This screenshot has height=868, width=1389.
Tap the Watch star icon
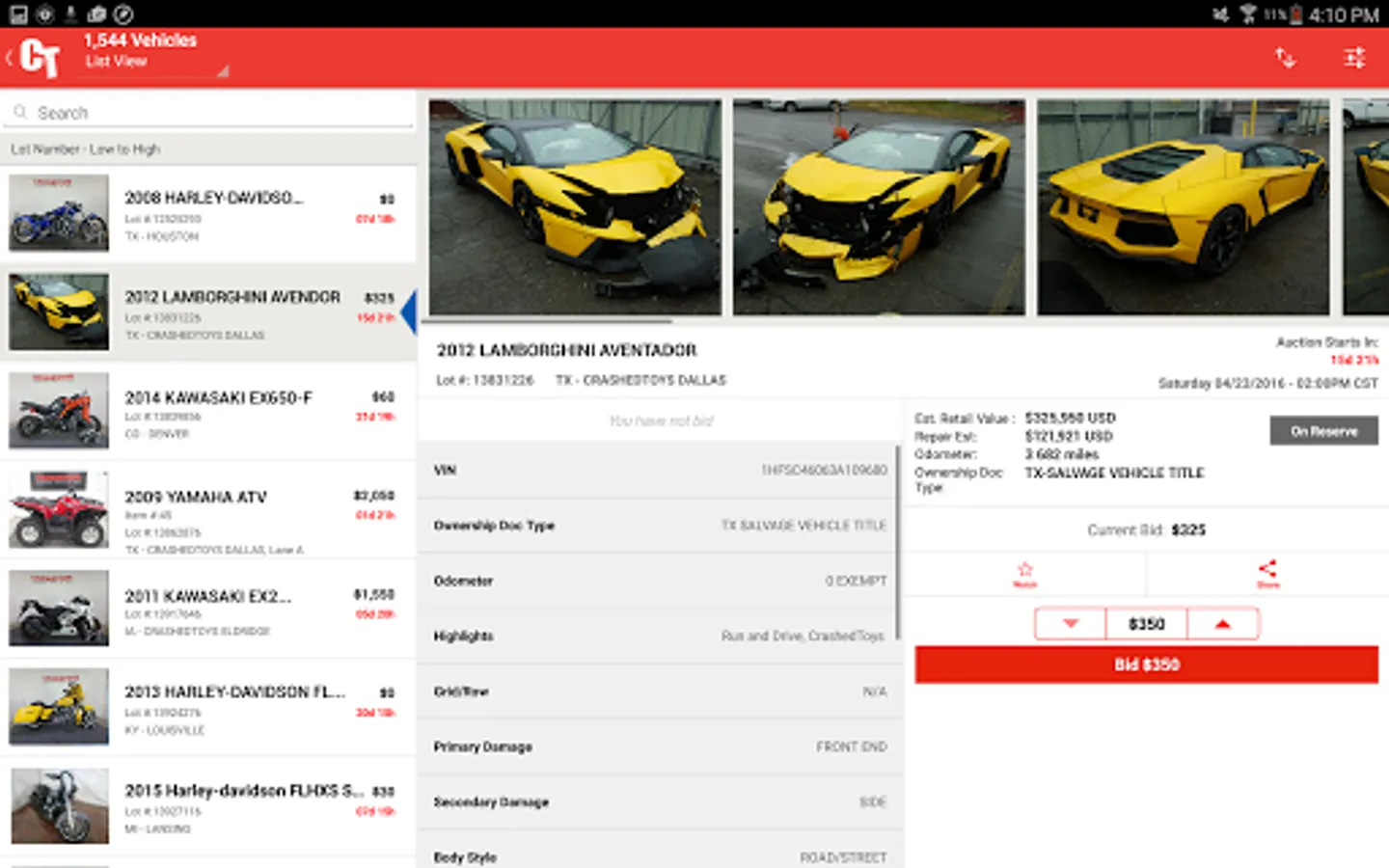tap(1024, 574)
